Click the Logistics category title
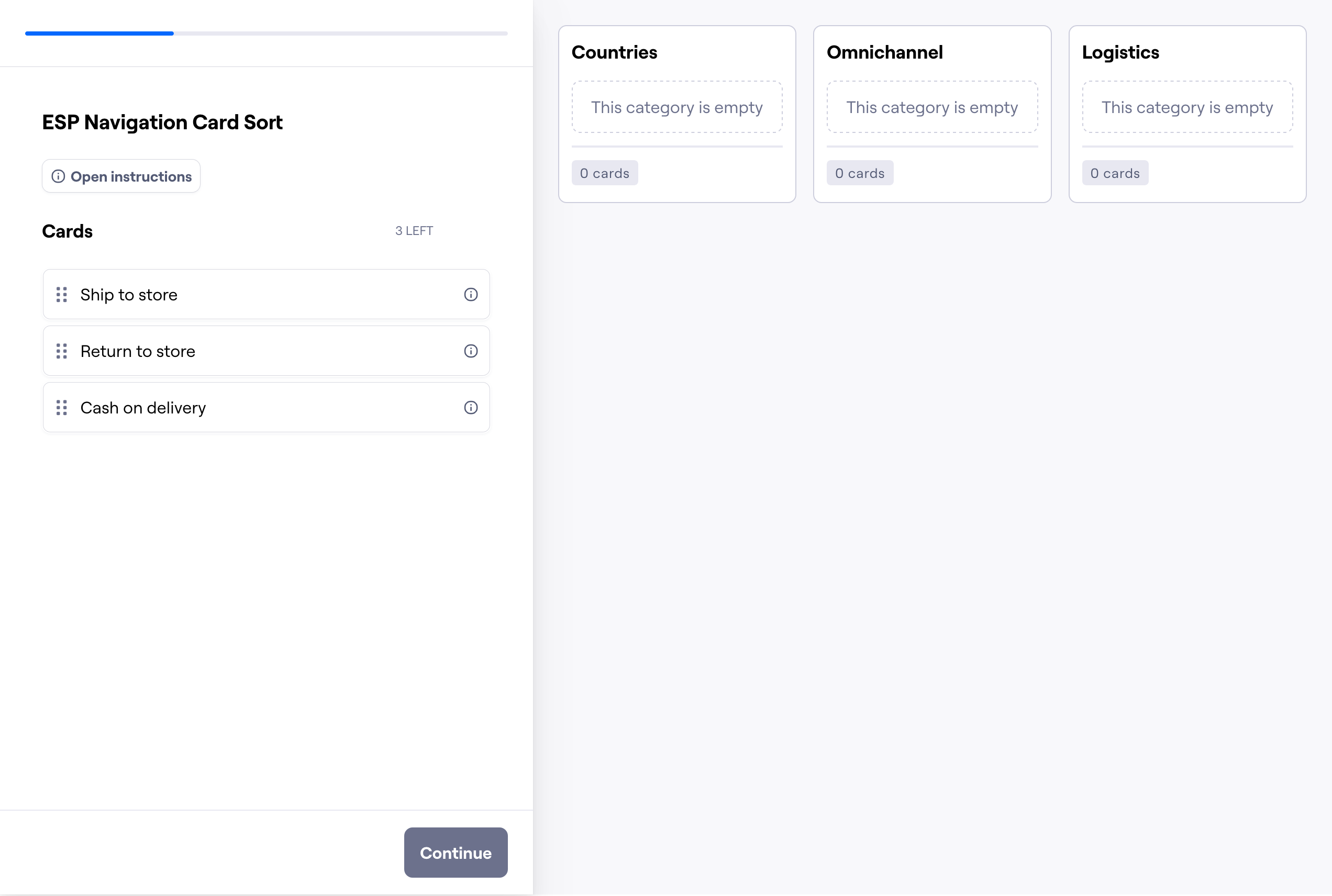The height and width of the screenshot is (896, 1332). click(x=1120, y=52)
